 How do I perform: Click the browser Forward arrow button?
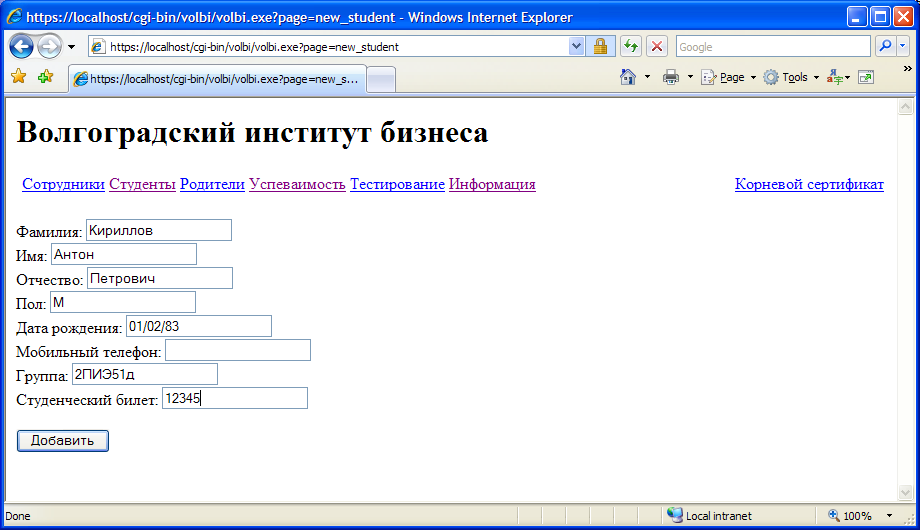point(49,46)
